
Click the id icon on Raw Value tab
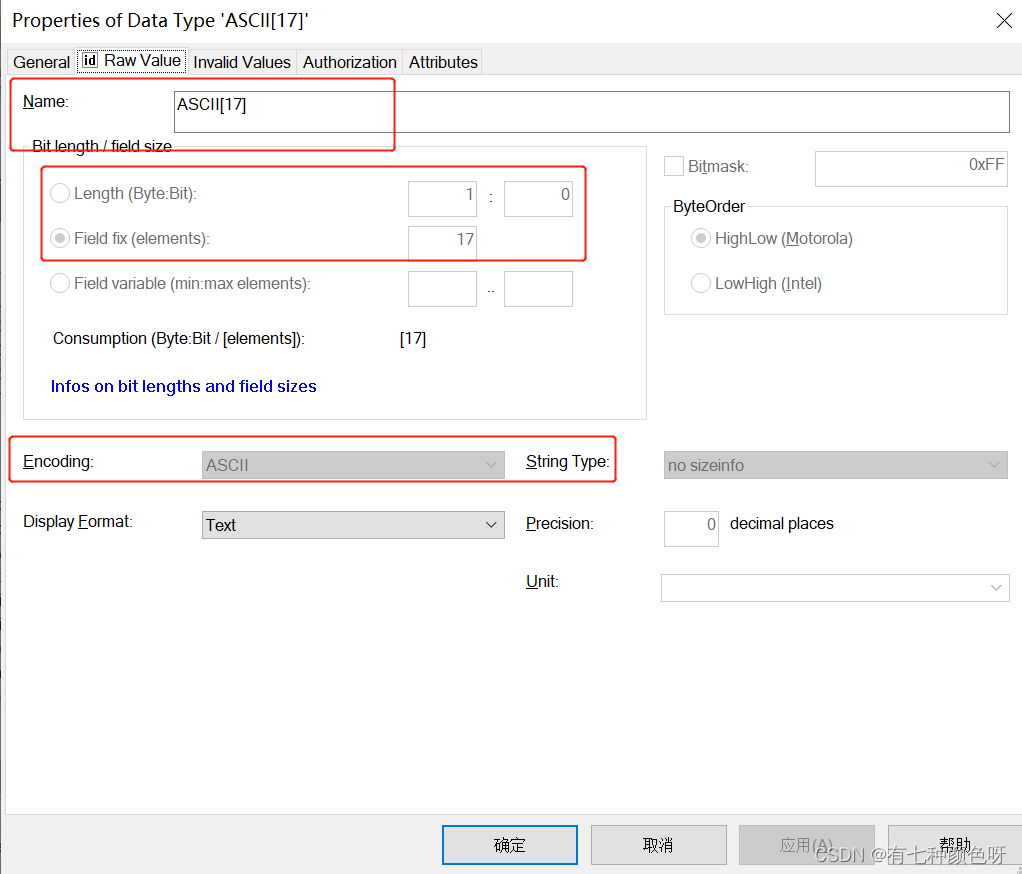click(x=90, y=61)
